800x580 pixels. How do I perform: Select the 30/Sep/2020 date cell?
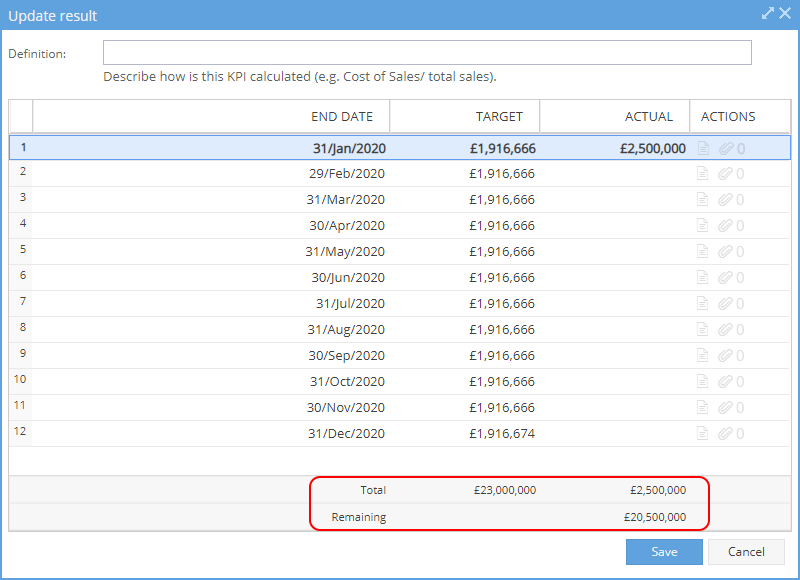(x=211, y=356)
